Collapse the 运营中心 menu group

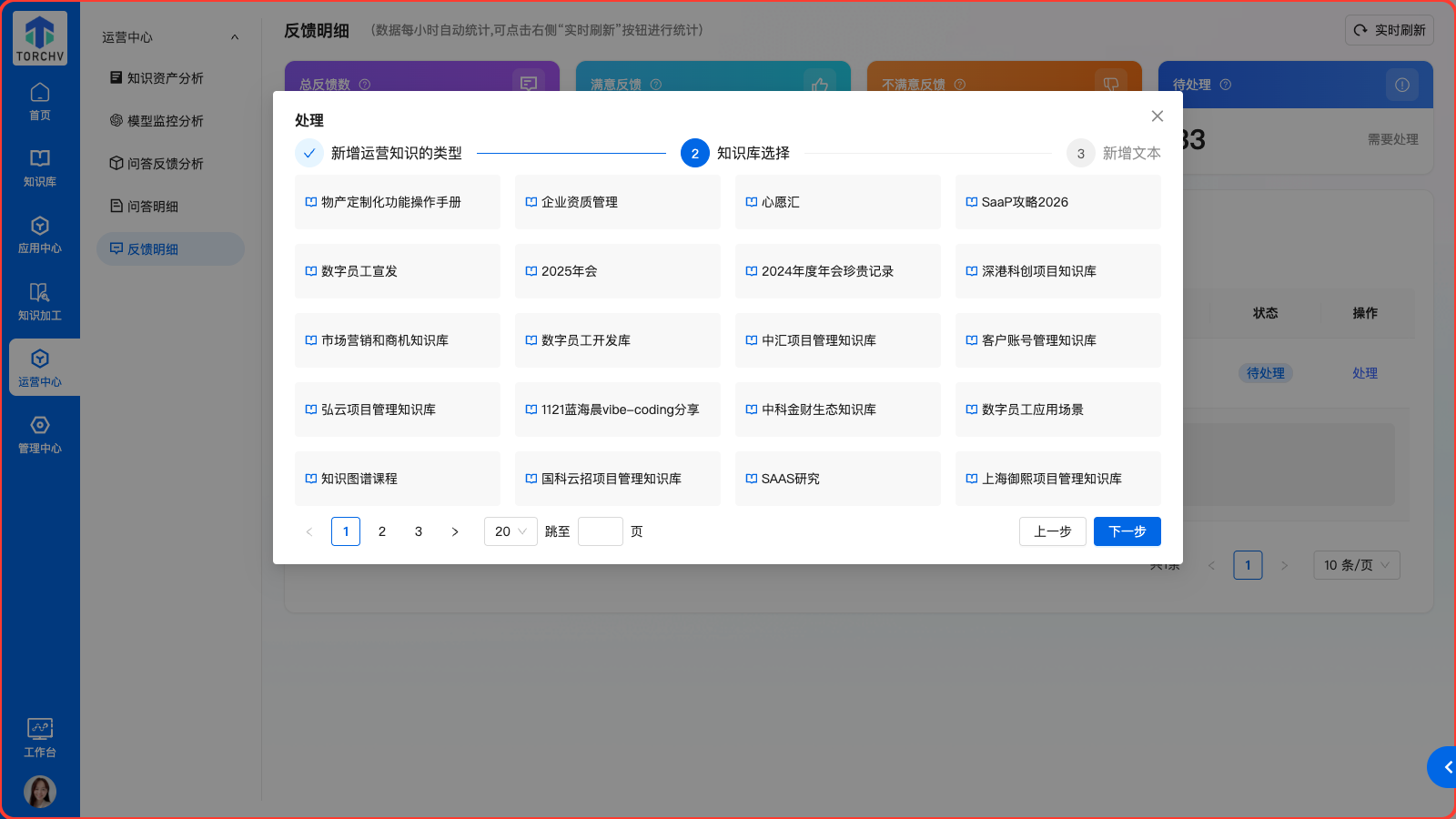pyautogui.click(x=235, y=37)
